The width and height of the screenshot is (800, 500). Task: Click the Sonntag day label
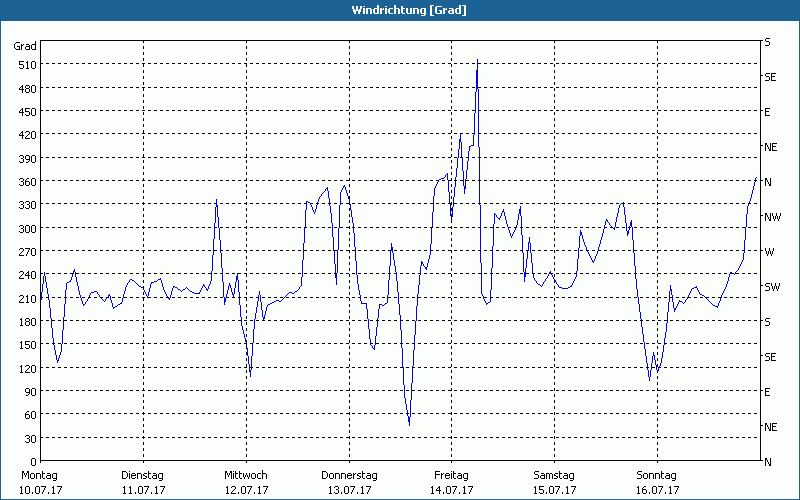(656, 475)
